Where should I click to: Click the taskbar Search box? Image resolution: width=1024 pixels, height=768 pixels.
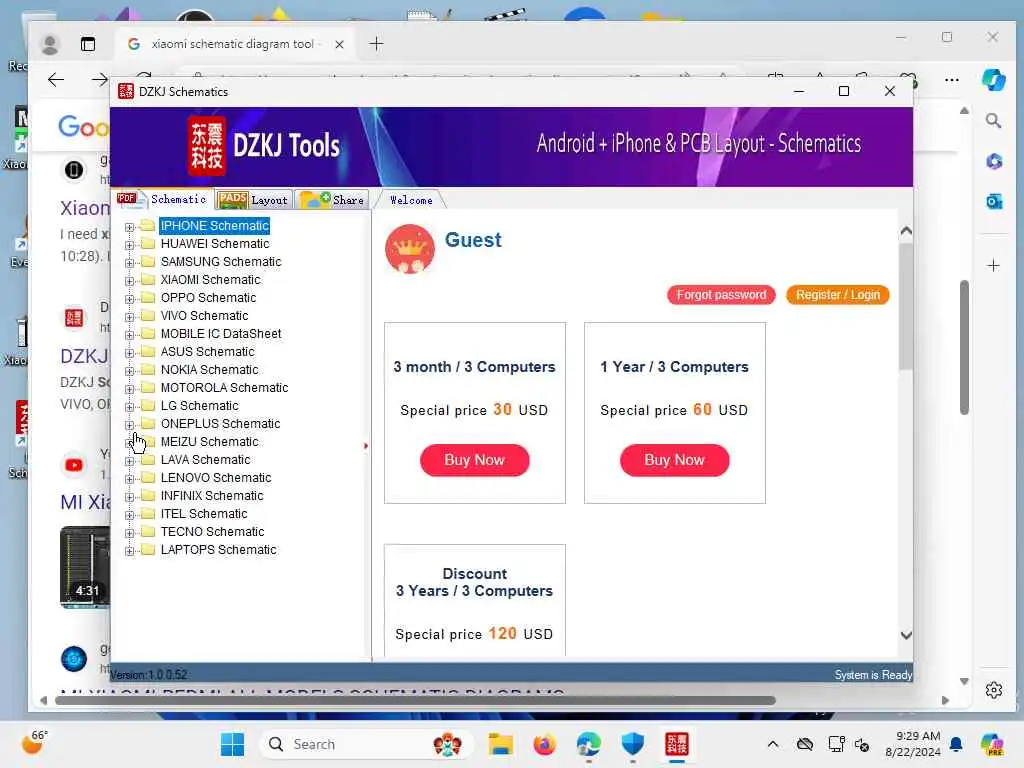(366, 744)
